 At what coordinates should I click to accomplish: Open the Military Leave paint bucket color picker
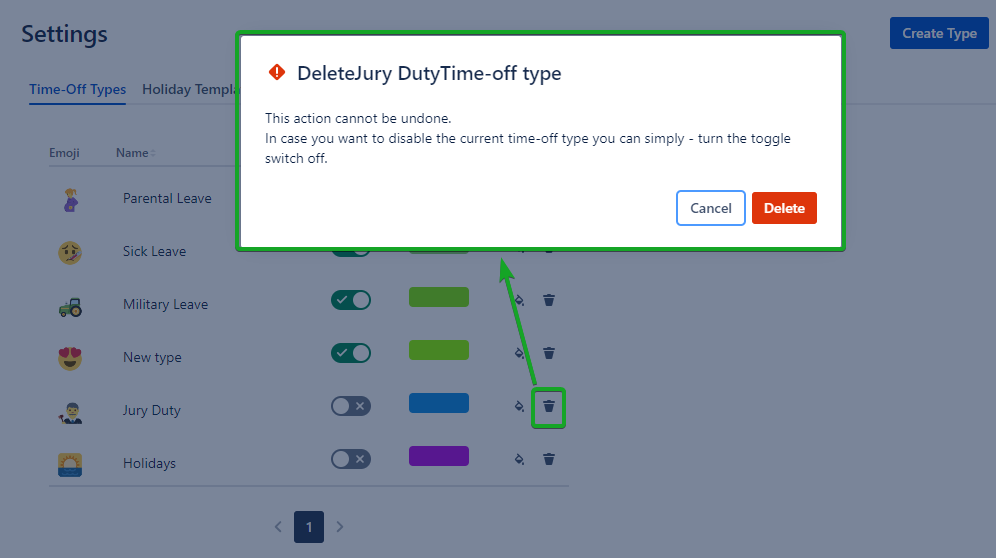coord(518,299)
